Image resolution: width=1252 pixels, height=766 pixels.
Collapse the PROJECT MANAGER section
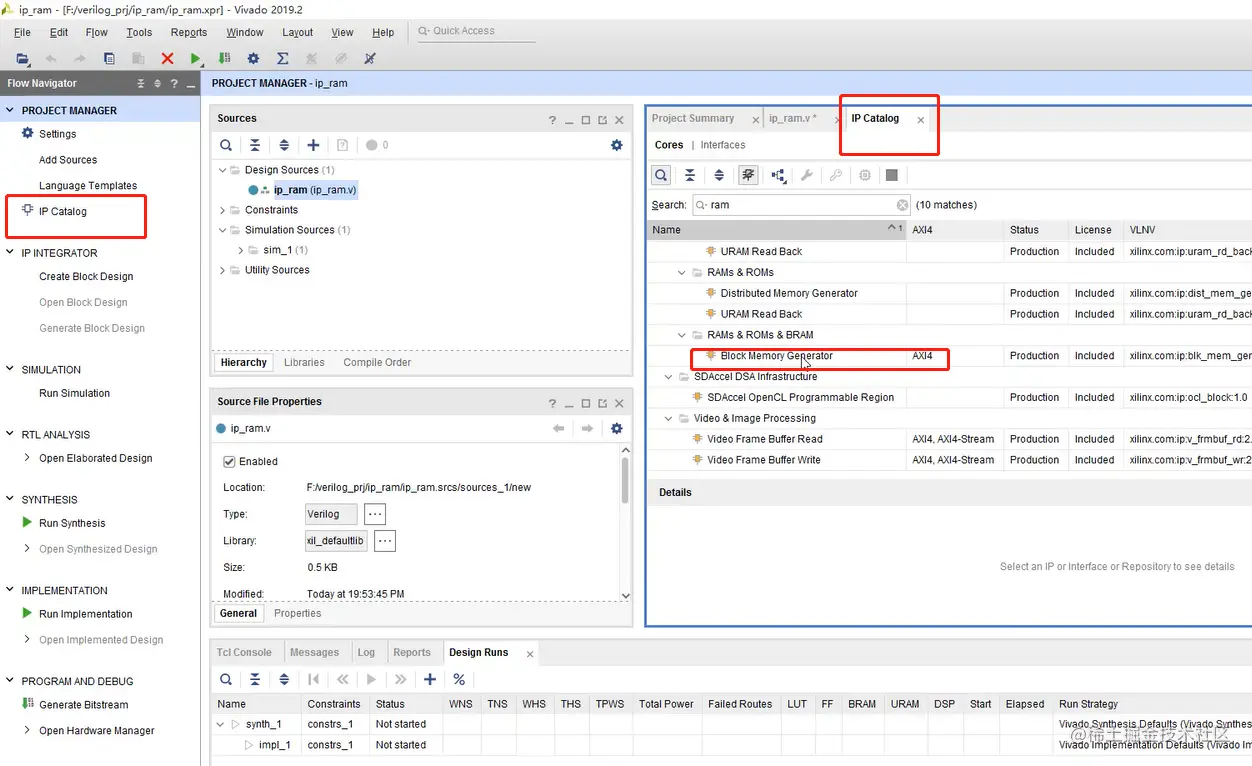pos(11,111)
